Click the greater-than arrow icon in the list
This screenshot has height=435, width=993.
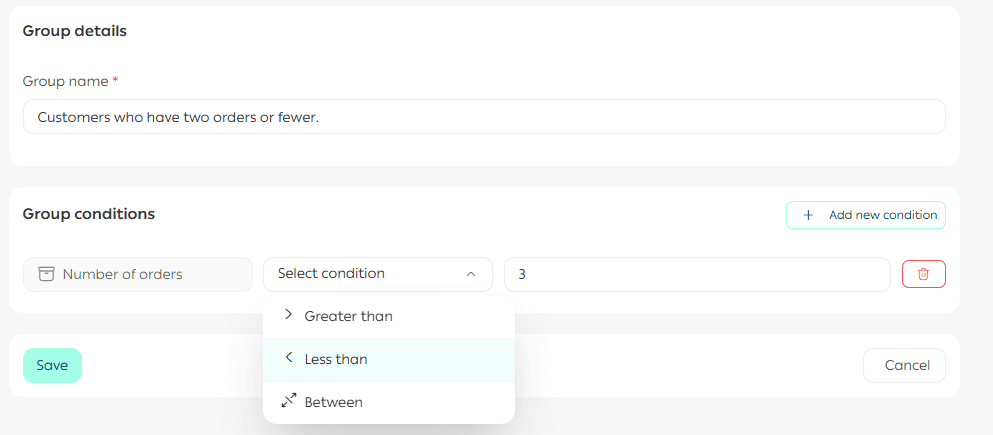[x=288, y=315]
